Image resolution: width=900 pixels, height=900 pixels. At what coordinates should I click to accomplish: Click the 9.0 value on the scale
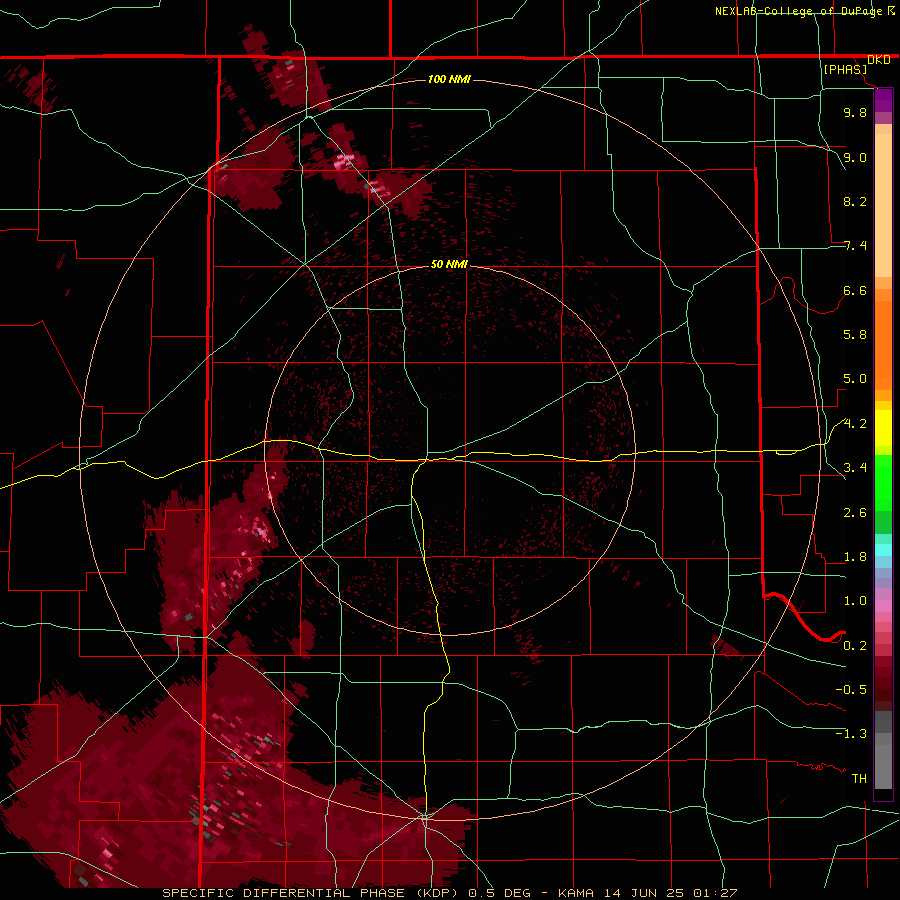tap(855, 157)
